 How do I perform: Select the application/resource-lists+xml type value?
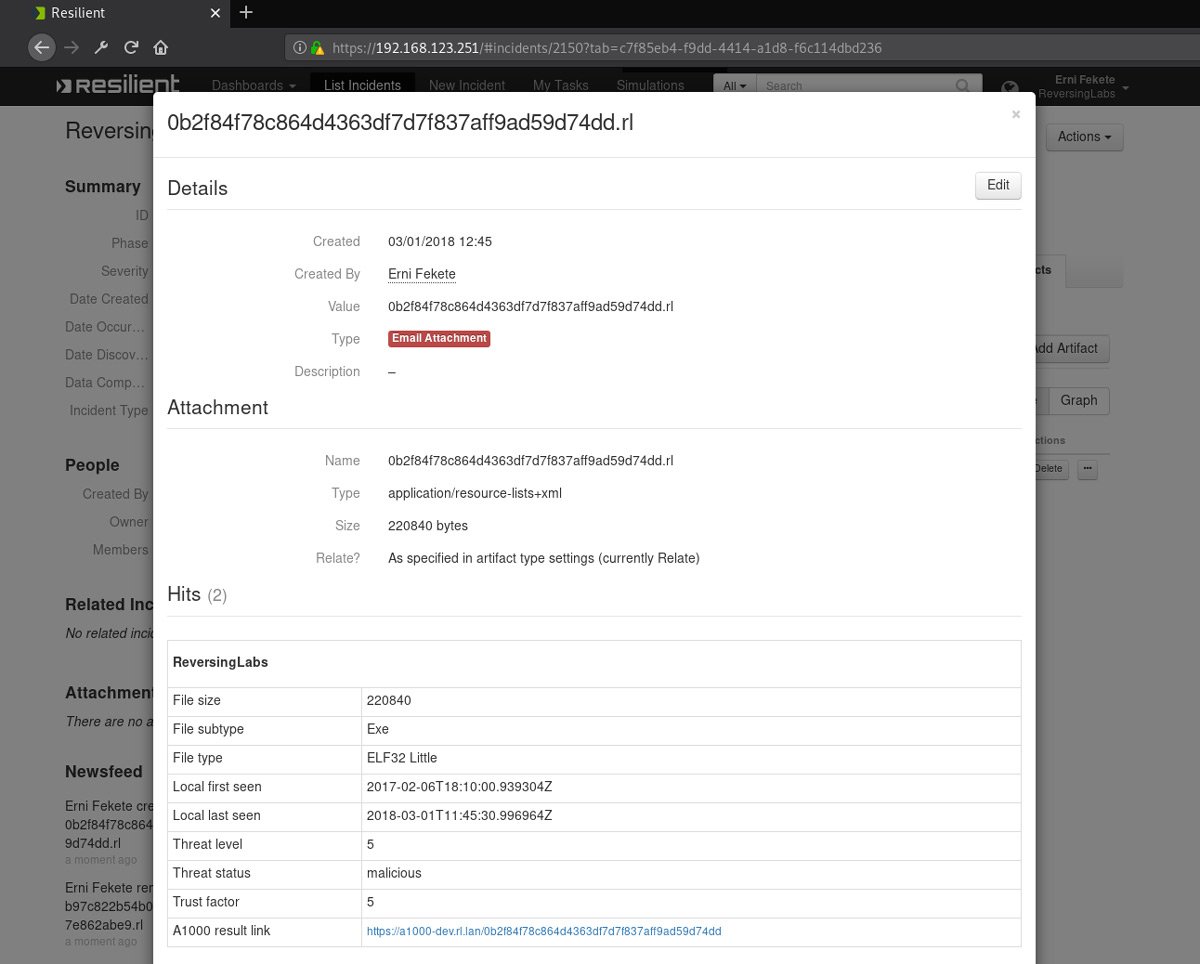click(475, 493)
